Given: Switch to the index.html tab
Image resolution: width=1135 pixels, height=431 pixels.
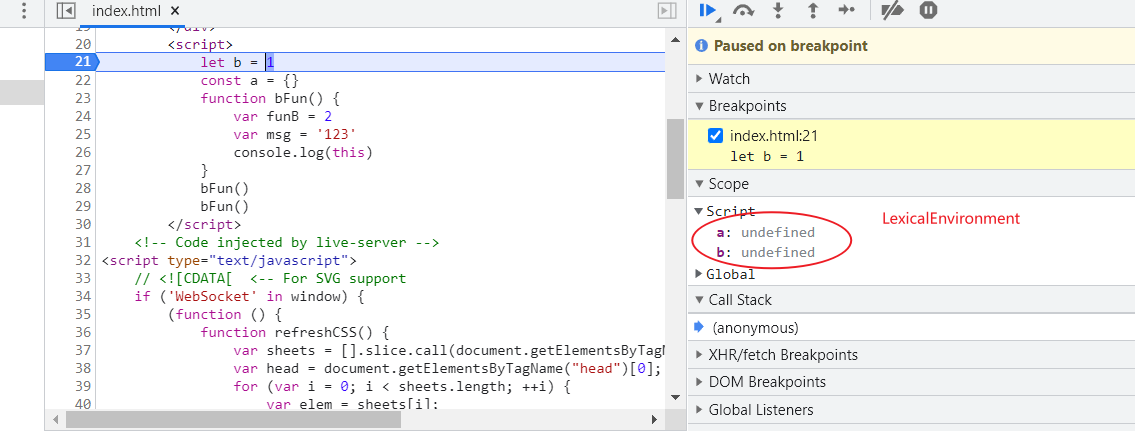Looking at the screenshot, I should [127, 11].
